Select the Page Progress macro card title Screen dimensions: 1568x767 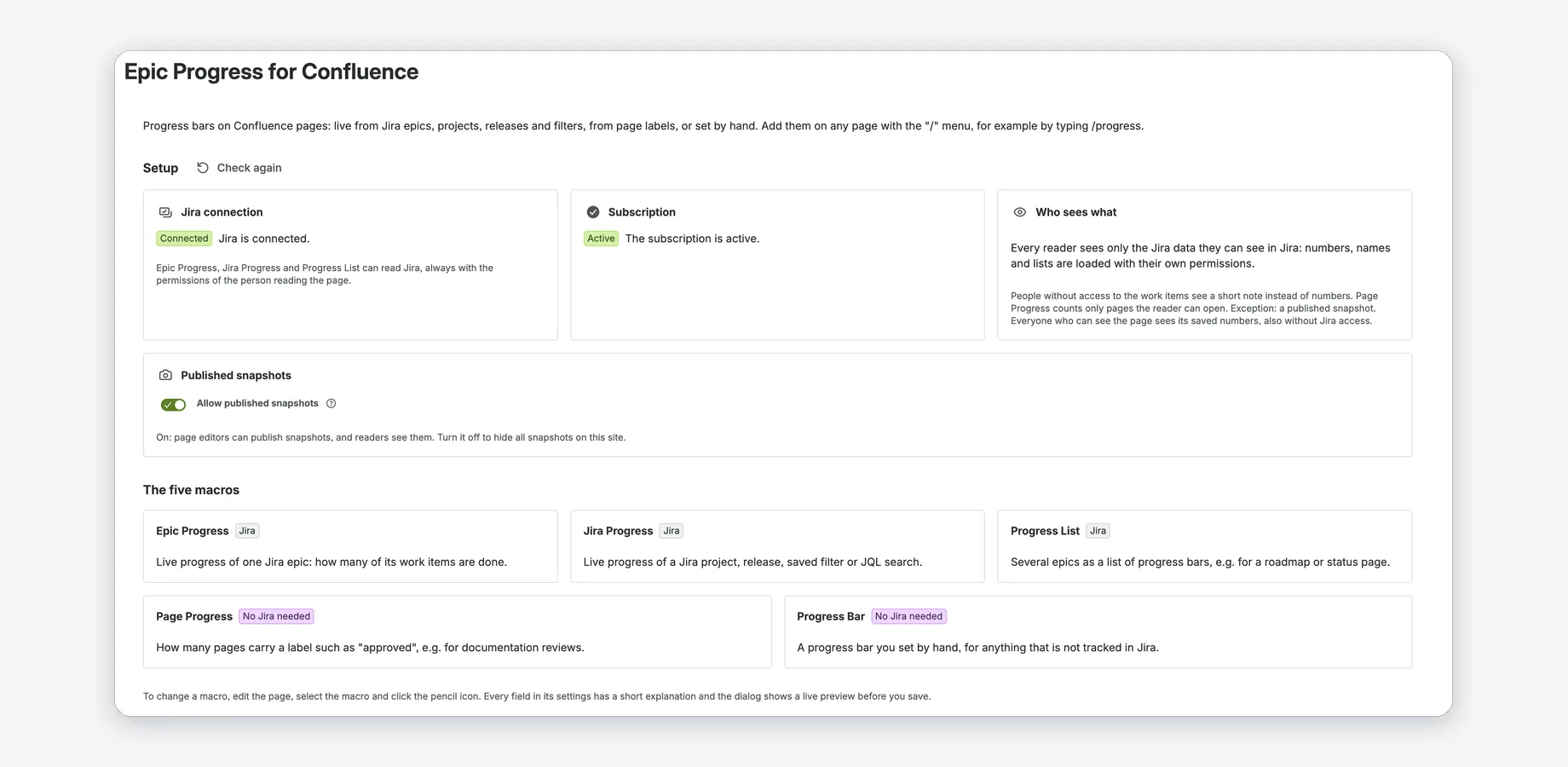coord(194,616)
